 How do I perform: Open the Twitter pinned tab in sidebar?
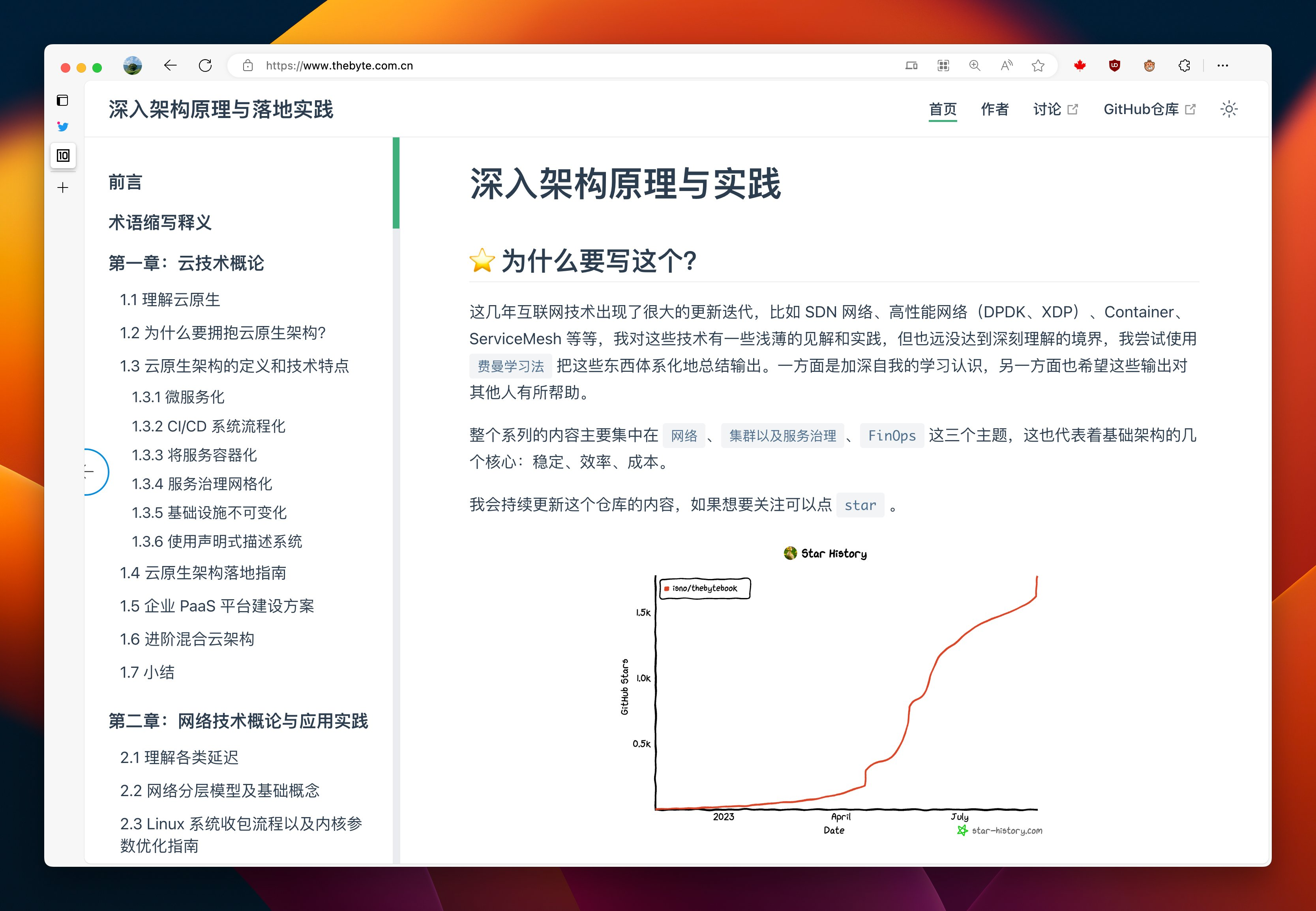[63, 127]
